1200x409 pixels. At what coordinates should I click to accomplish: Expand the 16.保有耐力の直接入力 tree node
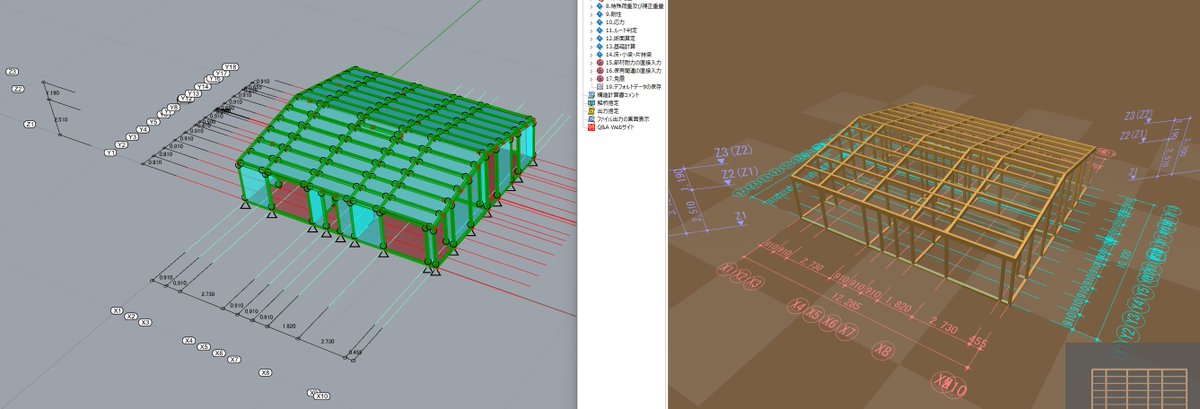point(591,70)
